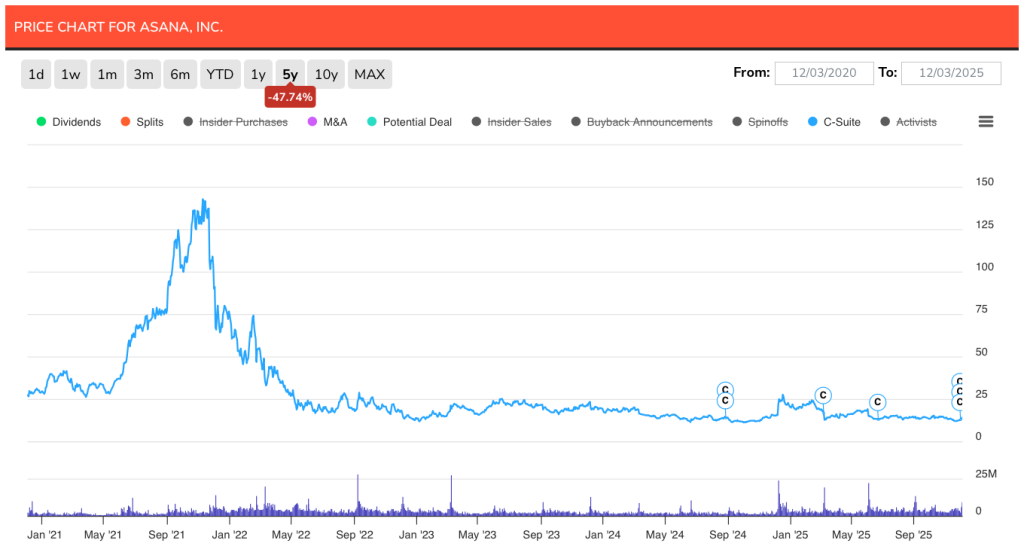Select the YTD time range
The height and width of the screenshot is (546, 1024).
click(x=220, y=74)
